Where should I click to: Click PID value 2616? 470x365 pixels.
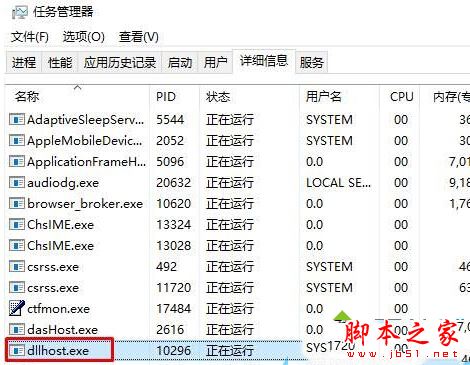tap(170, 330)
